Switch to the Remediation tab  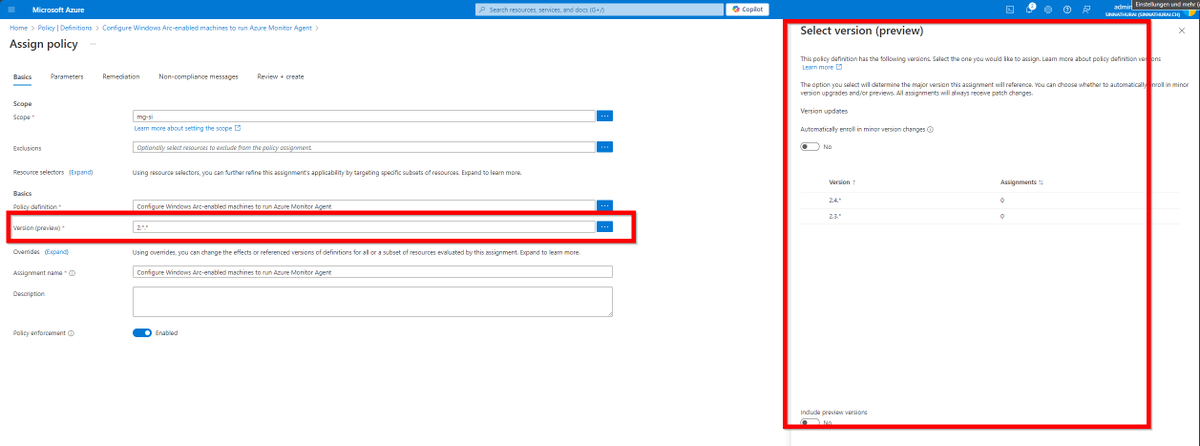121,76
